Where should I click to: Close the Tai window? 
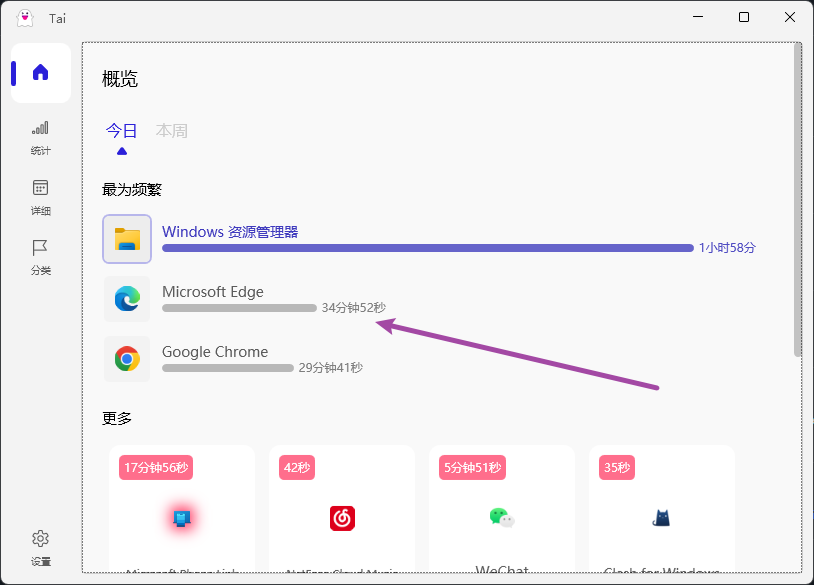coord(790,17)
